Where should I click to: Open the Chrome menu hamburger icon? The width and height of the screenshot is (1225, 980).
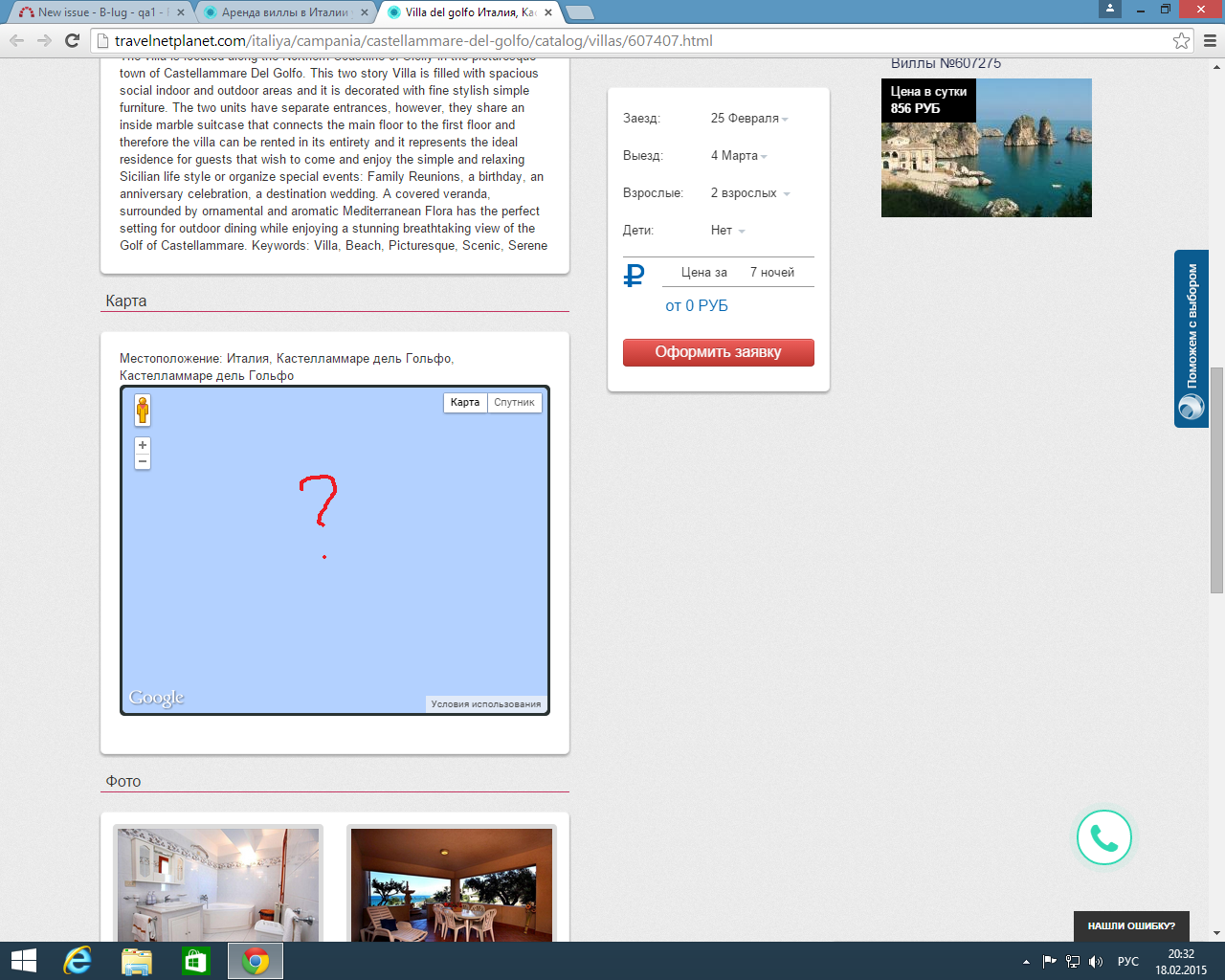(1210, 40)
